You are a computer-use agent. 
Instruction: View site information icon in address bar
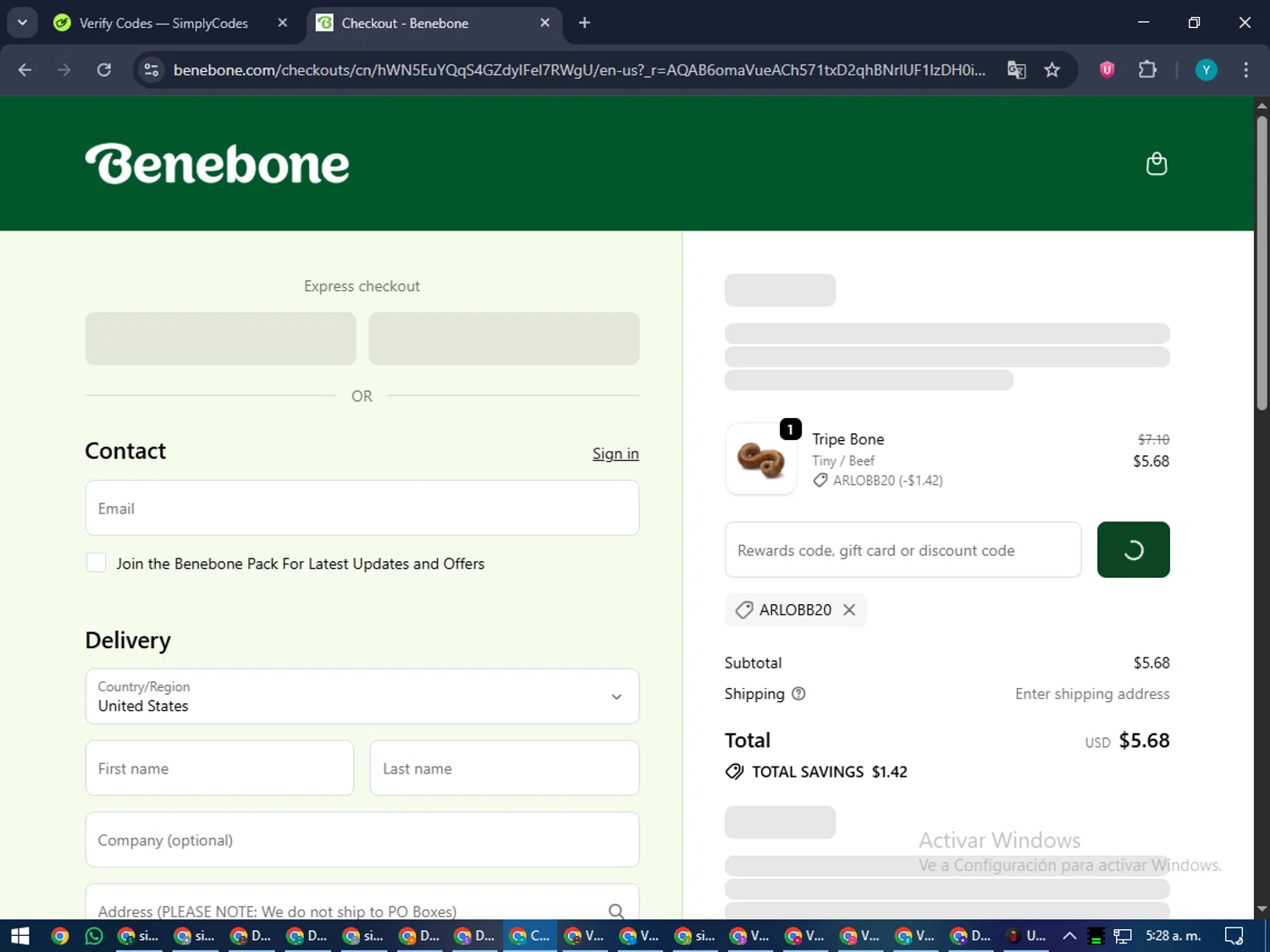pyautogui.click(x=152, y=69)
